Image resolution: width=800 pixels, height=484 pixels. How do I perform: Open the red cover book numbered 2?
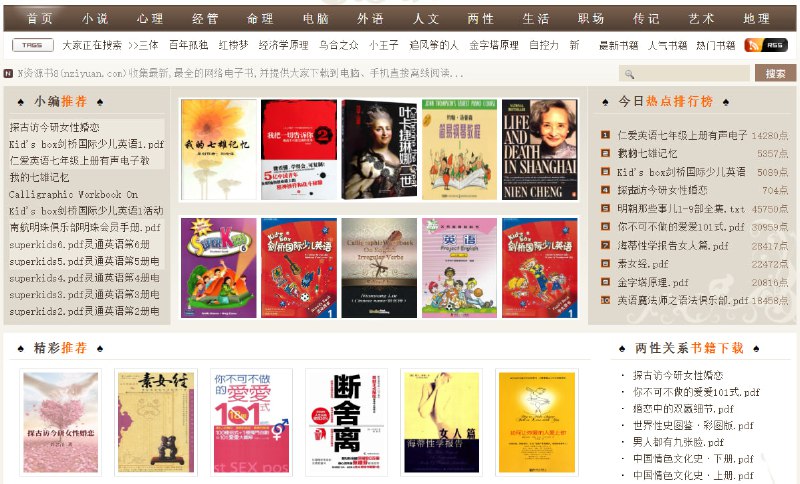point(299,149)
